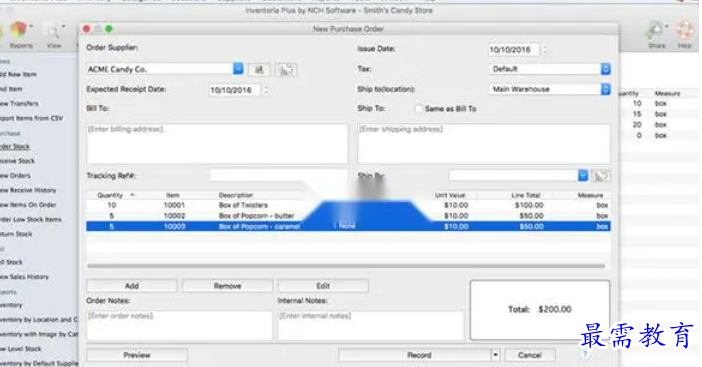
Task: Click the icon button next to the Ship By dropdown
Action: pyautogui.click(x=601, y=176)
